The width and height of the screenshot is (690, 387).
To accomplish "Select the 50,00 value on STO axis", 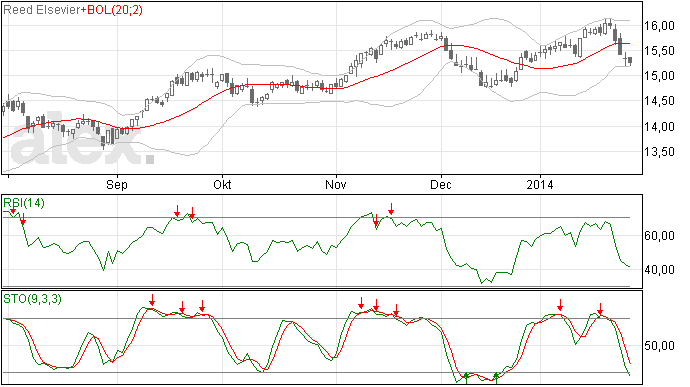I will click(659, 346).
